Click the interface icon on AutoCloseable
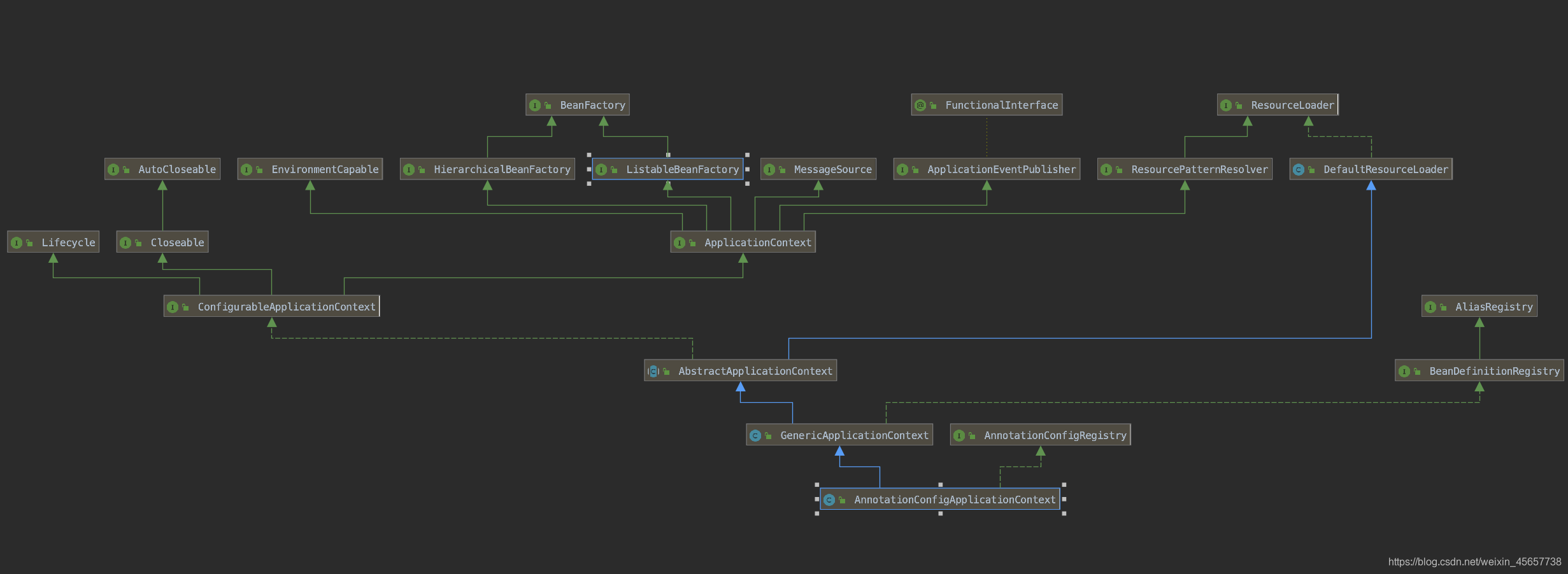 coord(113,170)
